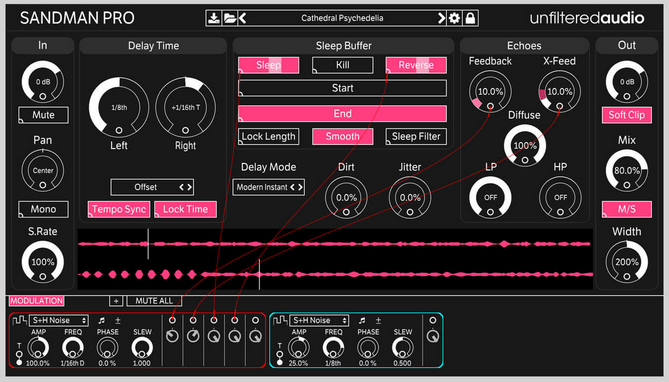Click the Cathedral Psychedelia preset name

click(x=342, y=18)
